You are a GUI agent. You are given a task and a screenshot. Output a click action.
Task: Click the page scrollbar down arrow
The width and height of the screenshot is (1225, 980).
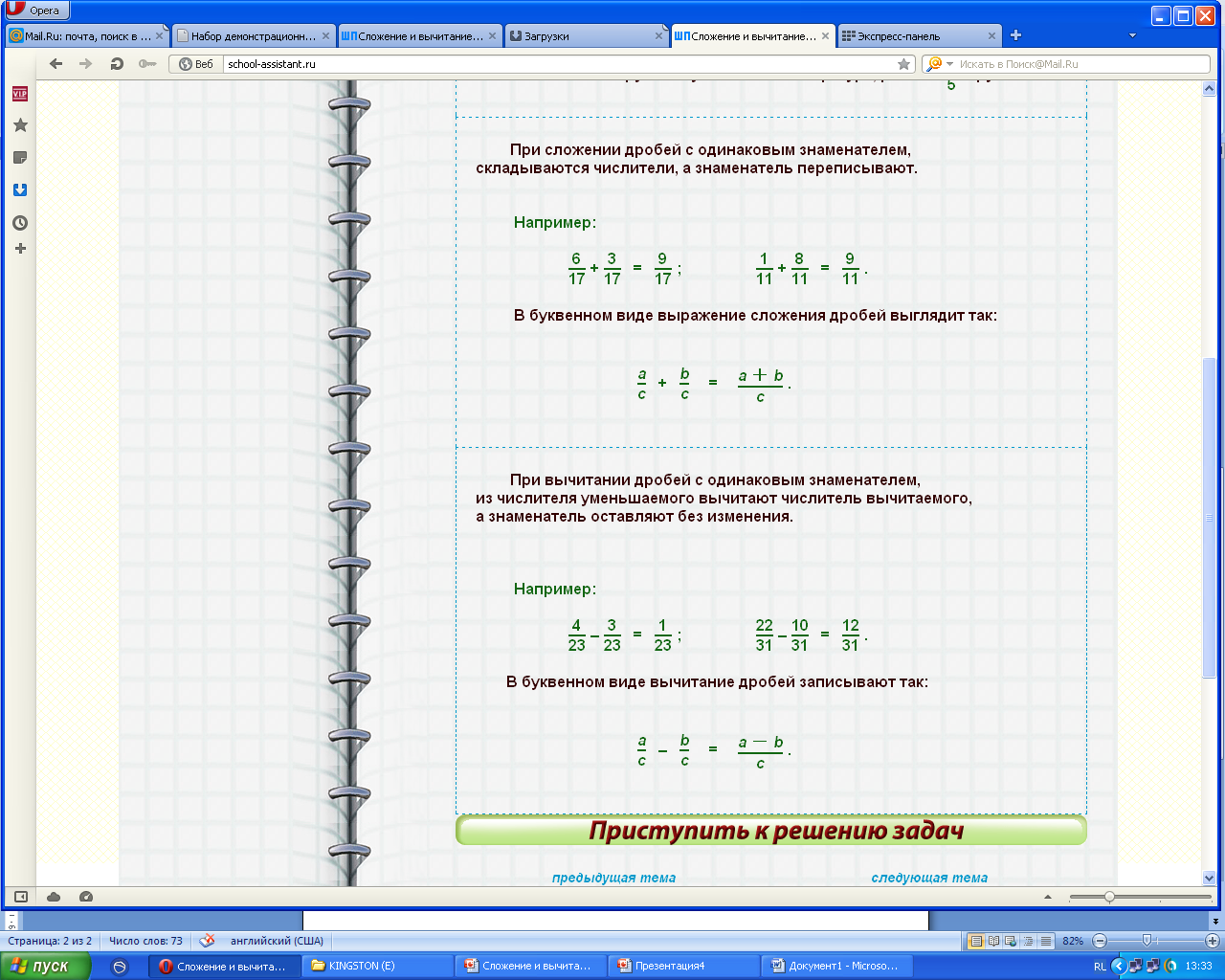click(1209, 878)
